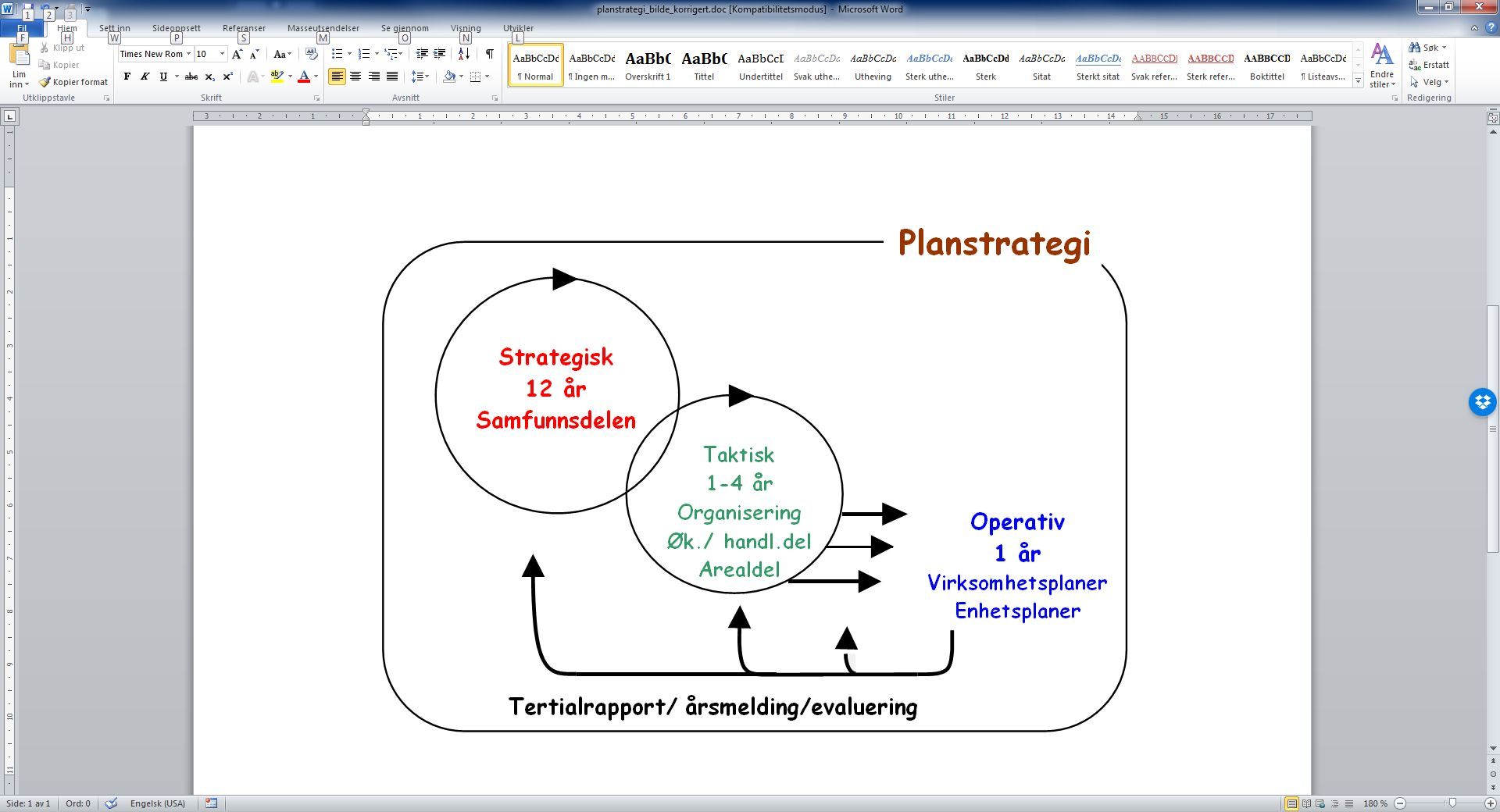Toggle print layout view button
Viewport: 1500px width, 812px height.
1291,803
